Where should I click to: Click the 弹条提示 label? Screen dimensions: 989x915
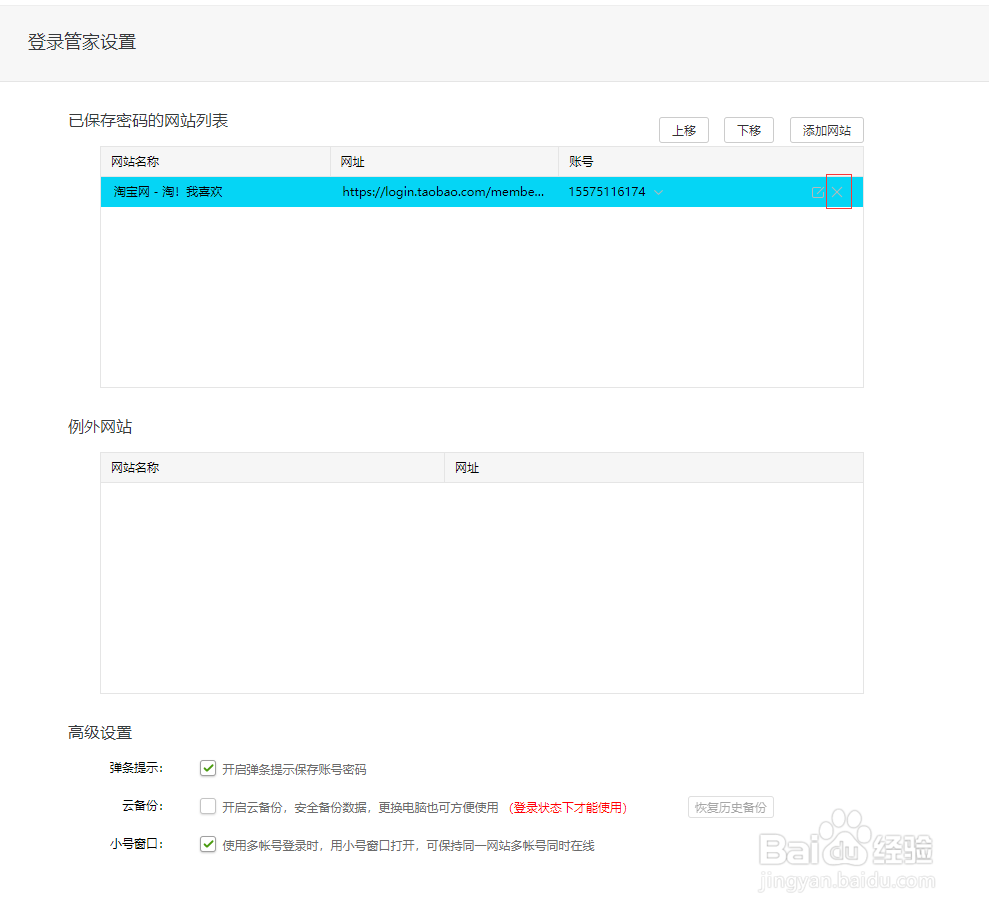pos(136,768)
